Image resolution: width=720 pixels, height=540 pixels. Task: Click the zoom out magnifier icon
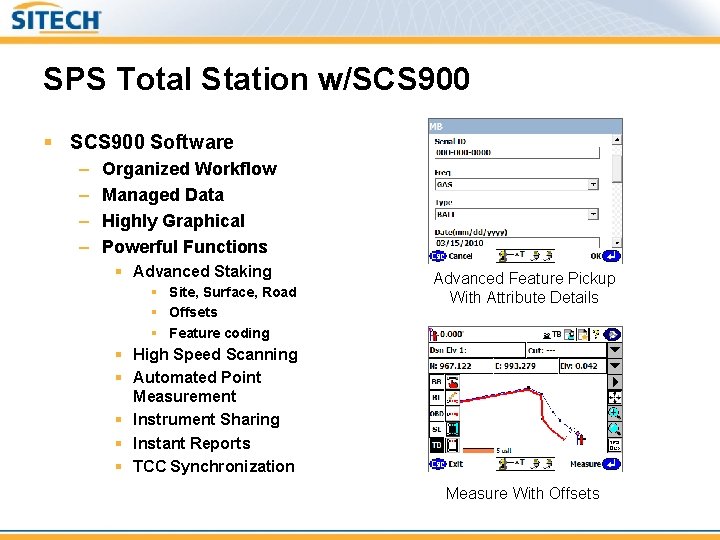pos(614,429)
